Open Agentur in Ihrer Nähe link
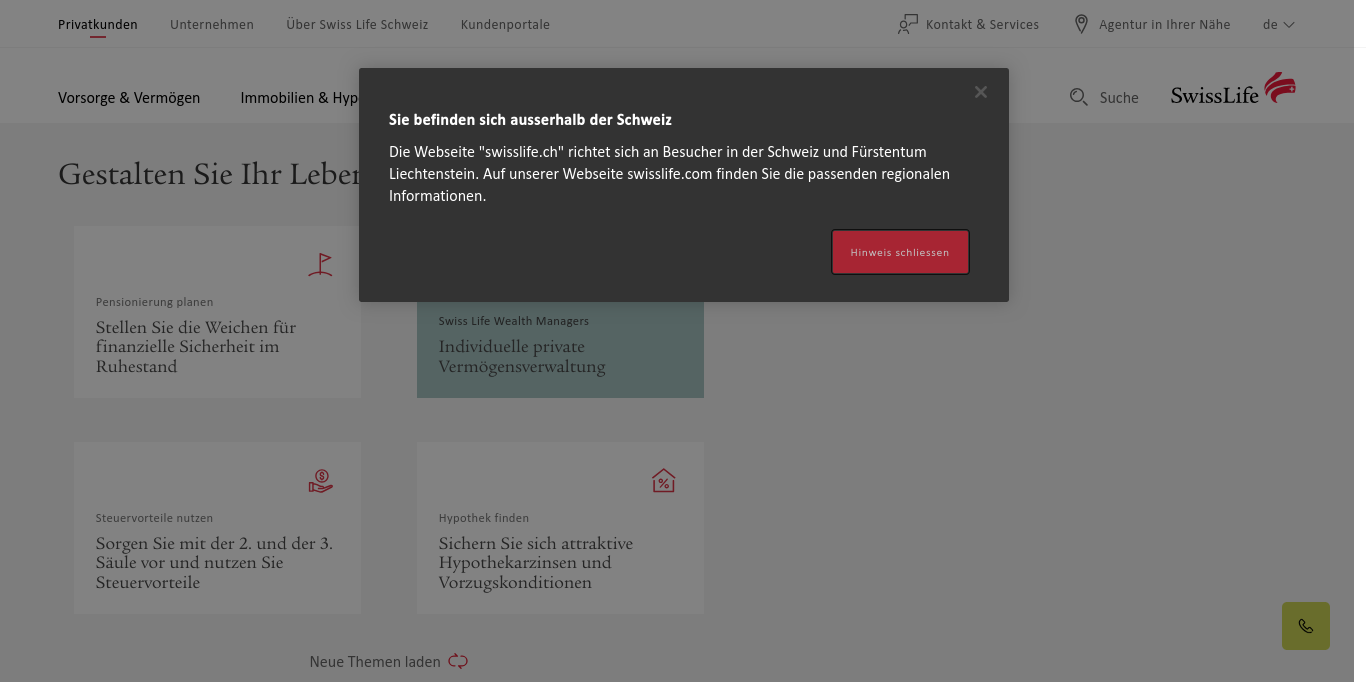This screenshot has height=682, width=1366. (x=1164, y=24)
